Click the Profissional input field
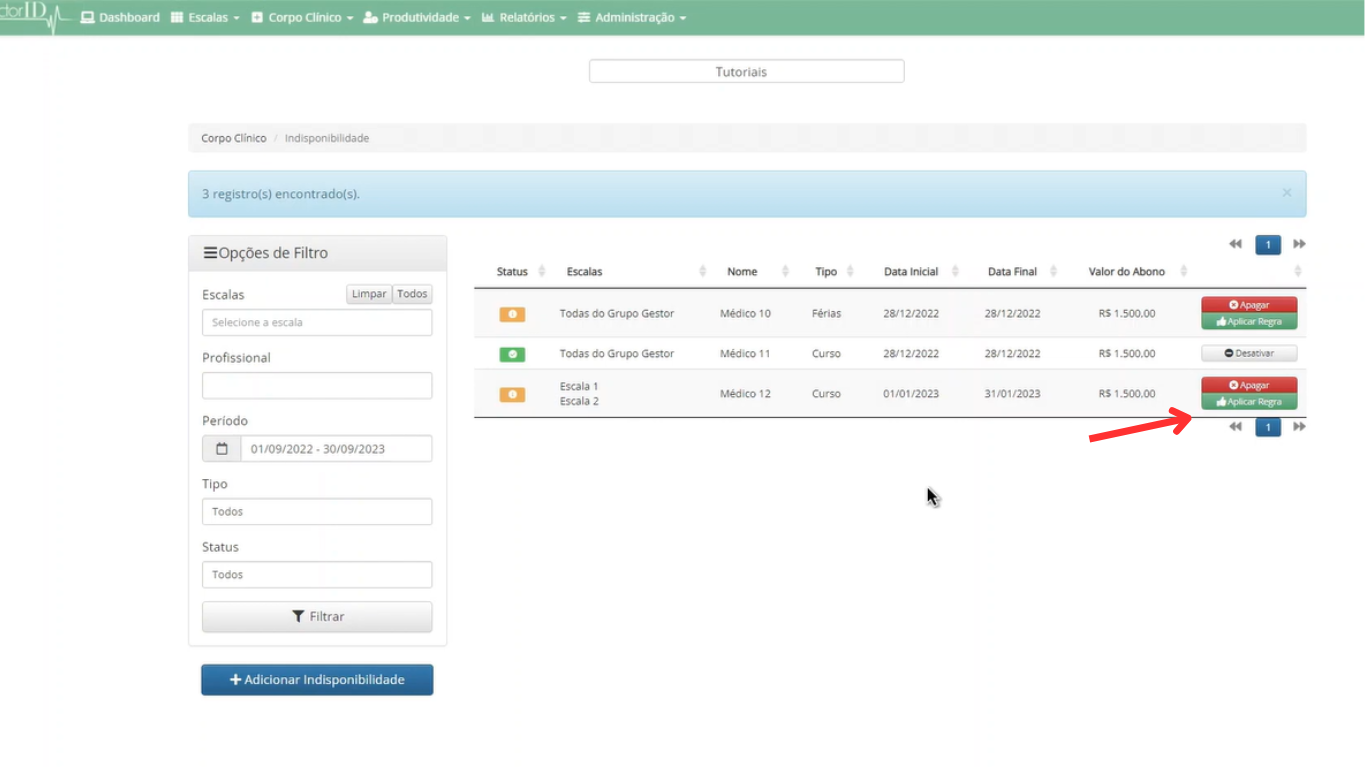Image resolution: width=1365 pixels, height=767 pixels. coord(317,386)
